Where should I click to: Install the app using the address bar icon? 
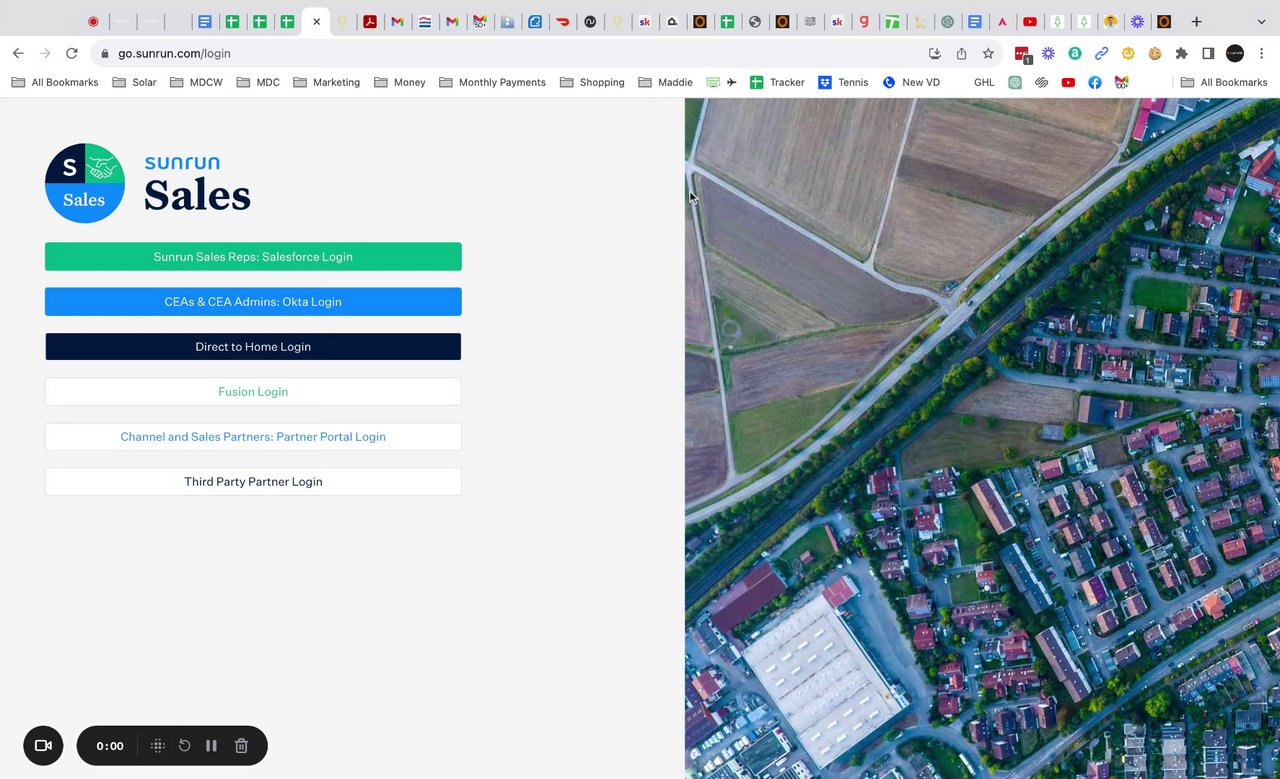tap(935, 53)
